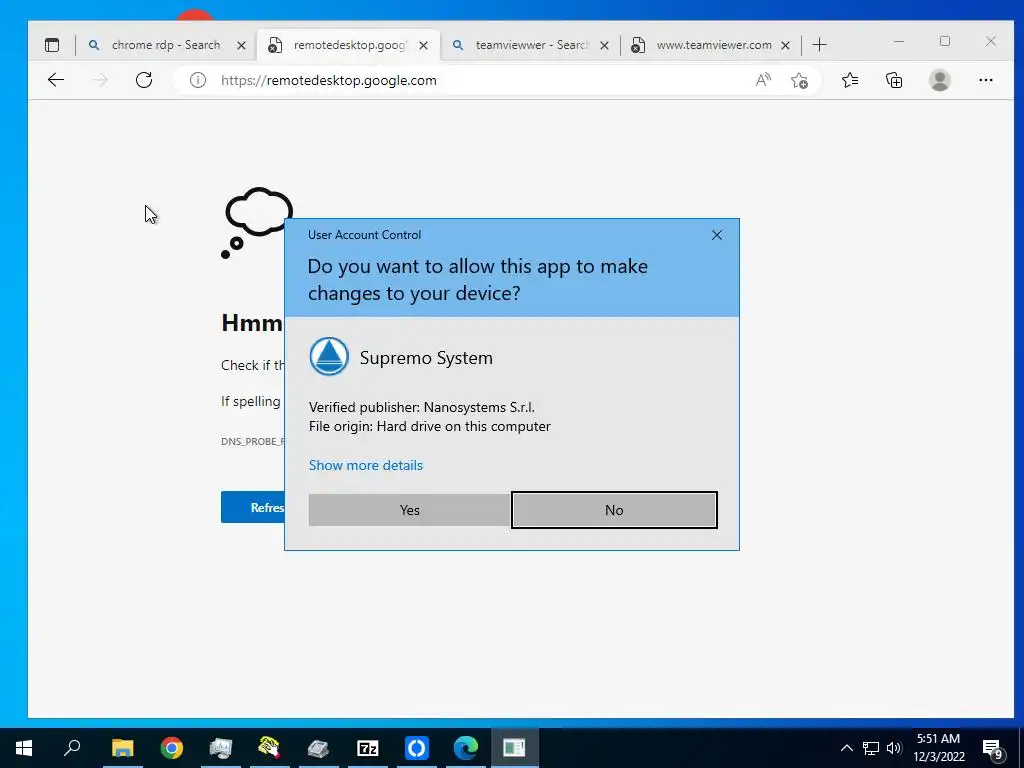Screen dimensions: 1024x768
Task: Switch to the chrome rdp - Search tab
Action: click(166, 45)
